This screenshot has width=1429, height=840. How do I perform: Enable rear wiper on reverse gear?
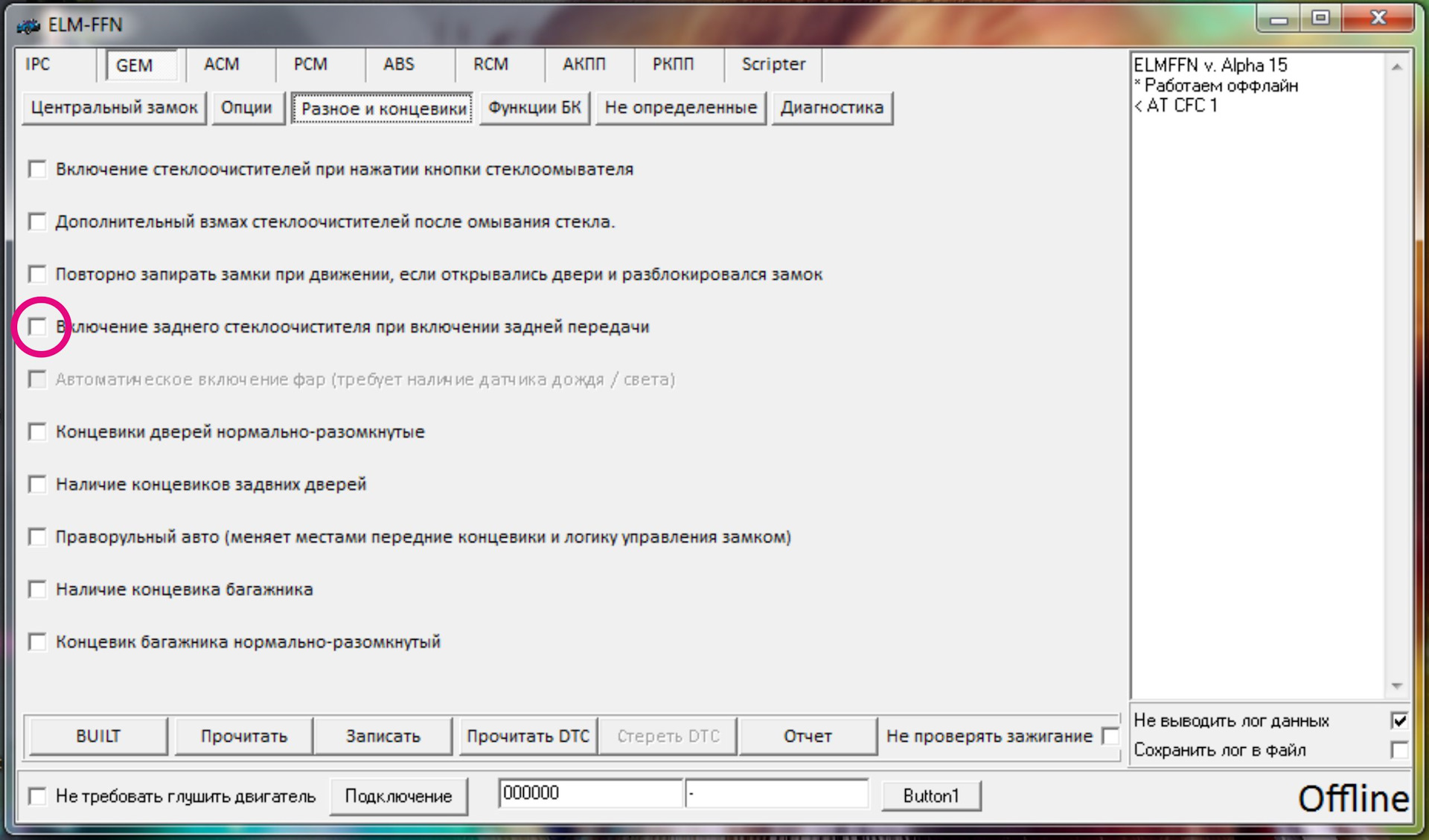pyautogui.click(x=38, y=326)
